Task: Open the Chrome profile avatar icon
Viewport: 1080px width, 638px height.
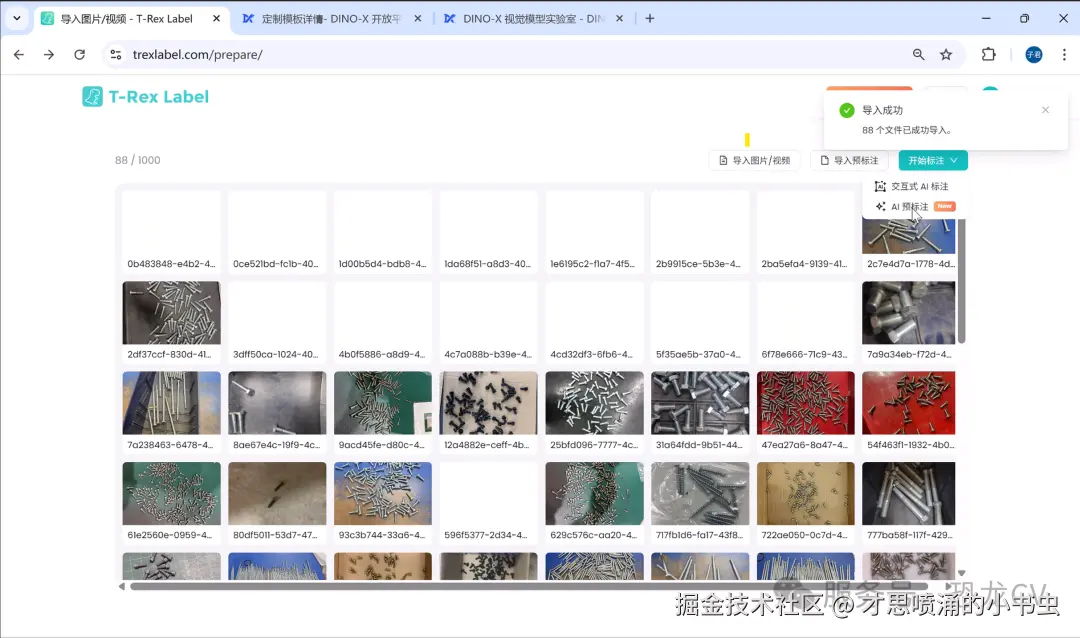Action: pyautogui.click(x=1033, y=55)
